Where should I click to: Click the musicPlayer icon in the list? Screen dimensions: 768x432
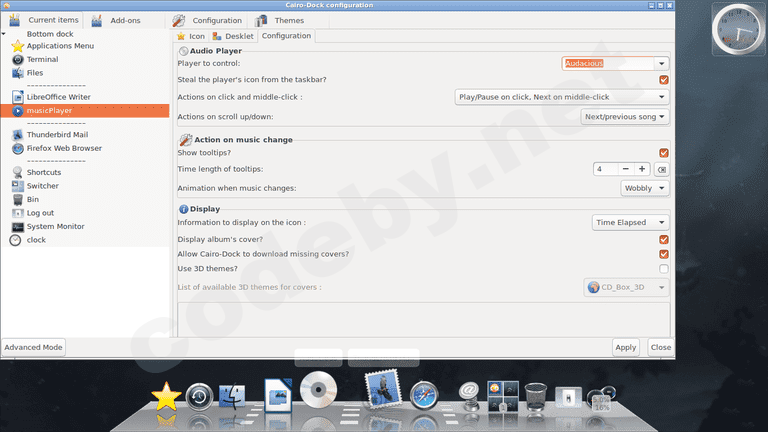[18, 111]
